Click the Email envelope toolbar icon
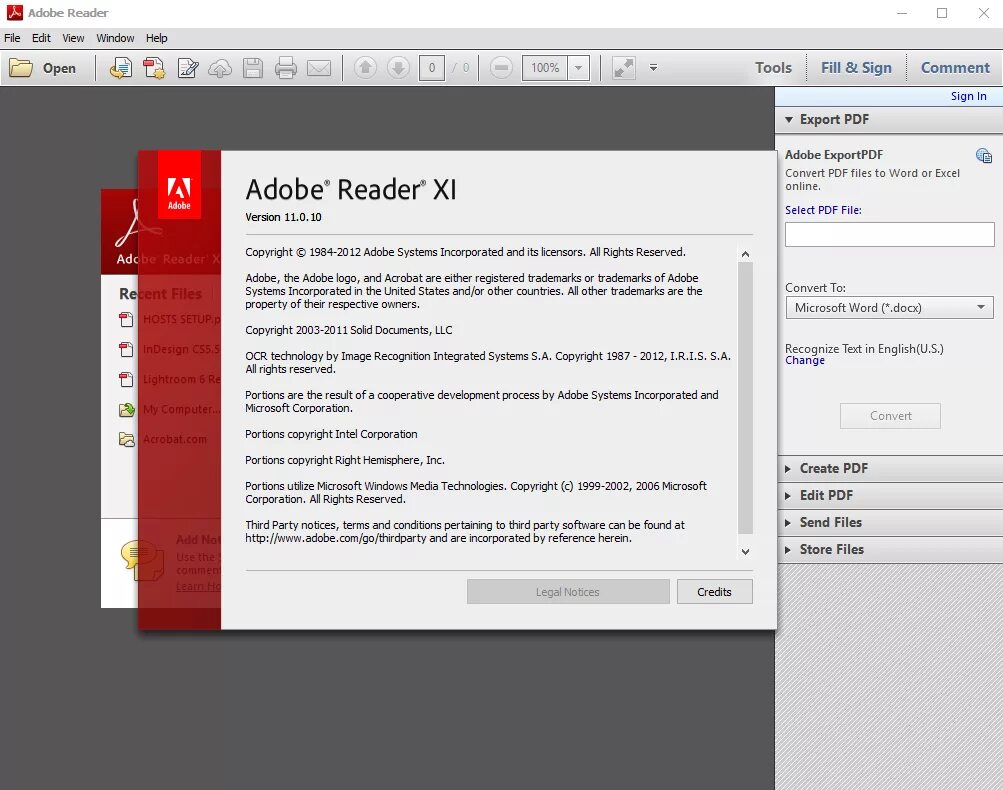 click(319, 68)
